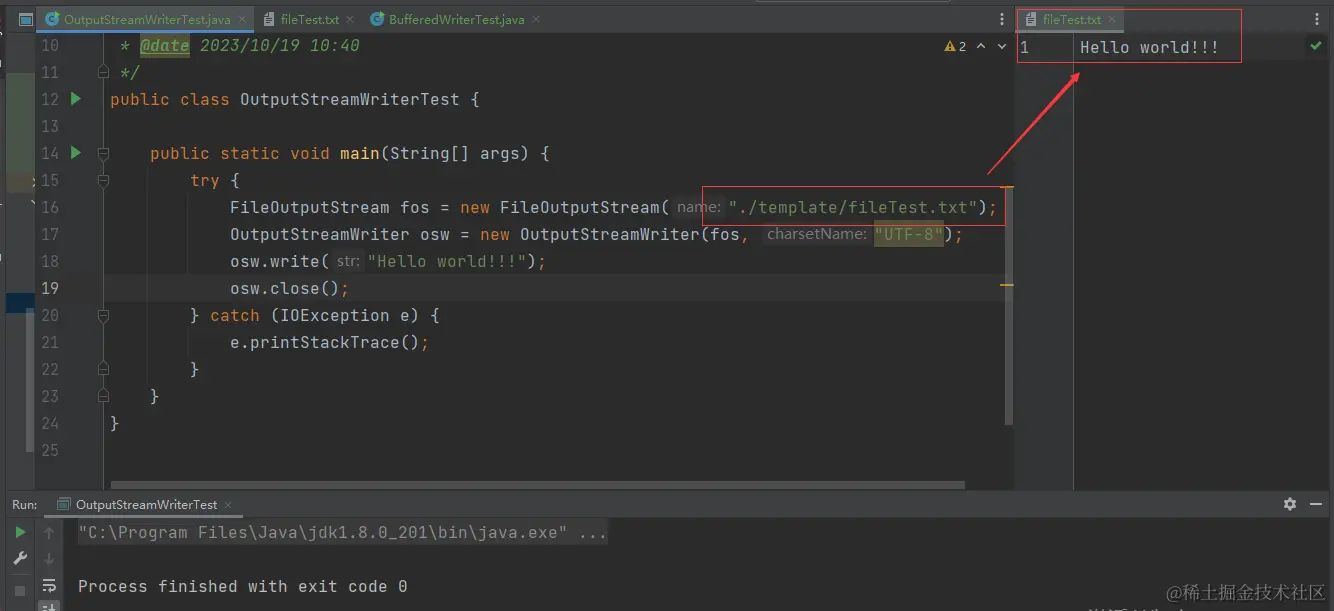Viewport: 1334px width, 611px height.
Task: Collapse the comment block at line 11
Action: 102,72
